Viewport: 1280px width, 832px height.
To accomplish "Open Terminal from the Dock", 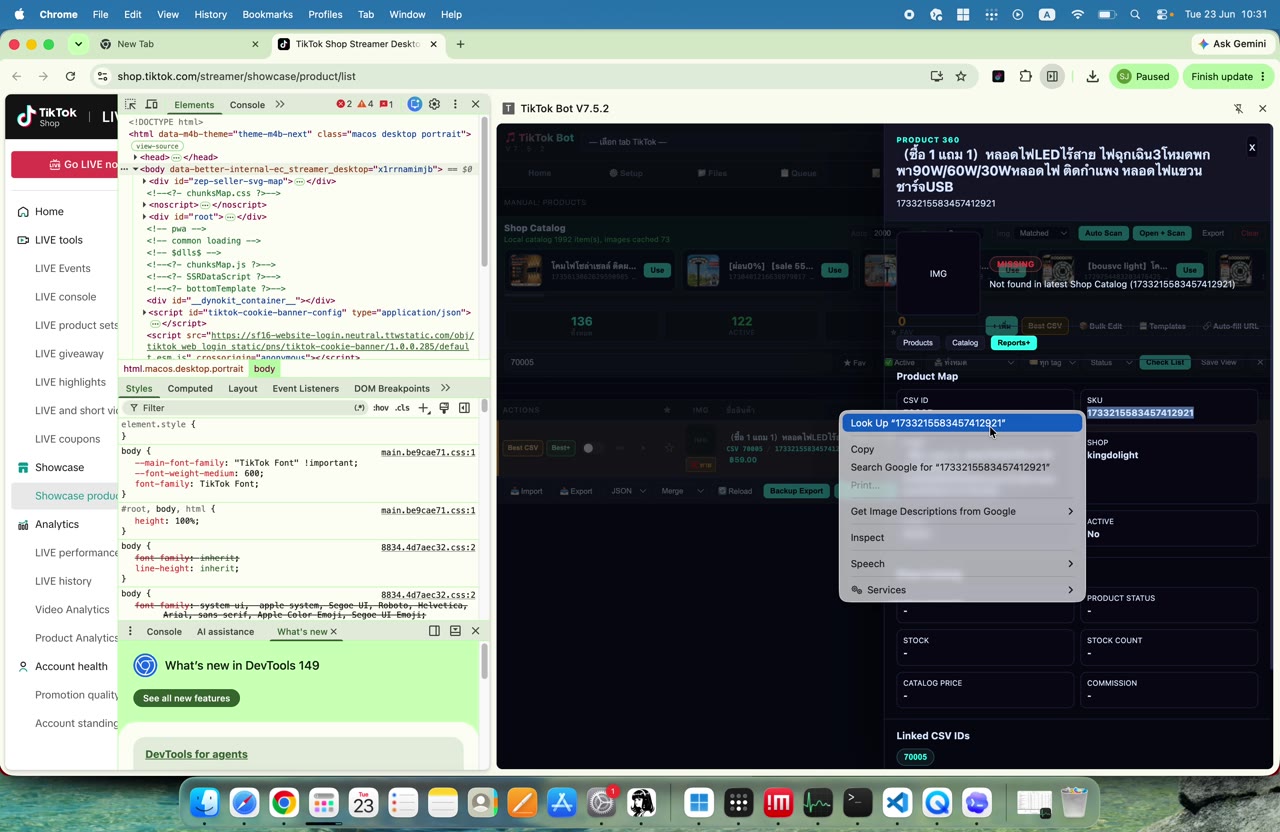I will (x=857, y=802).
